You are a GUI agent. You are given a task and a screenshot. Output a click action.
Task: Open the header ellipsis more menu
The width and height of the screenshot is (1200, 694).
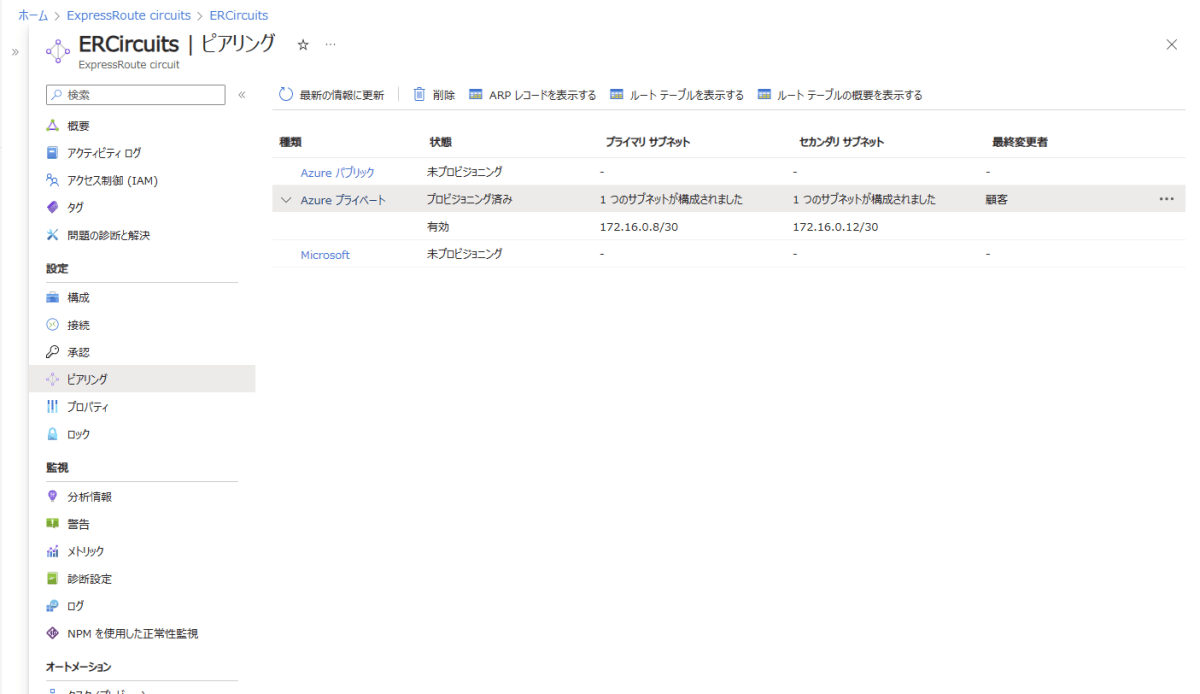[330, 45]
